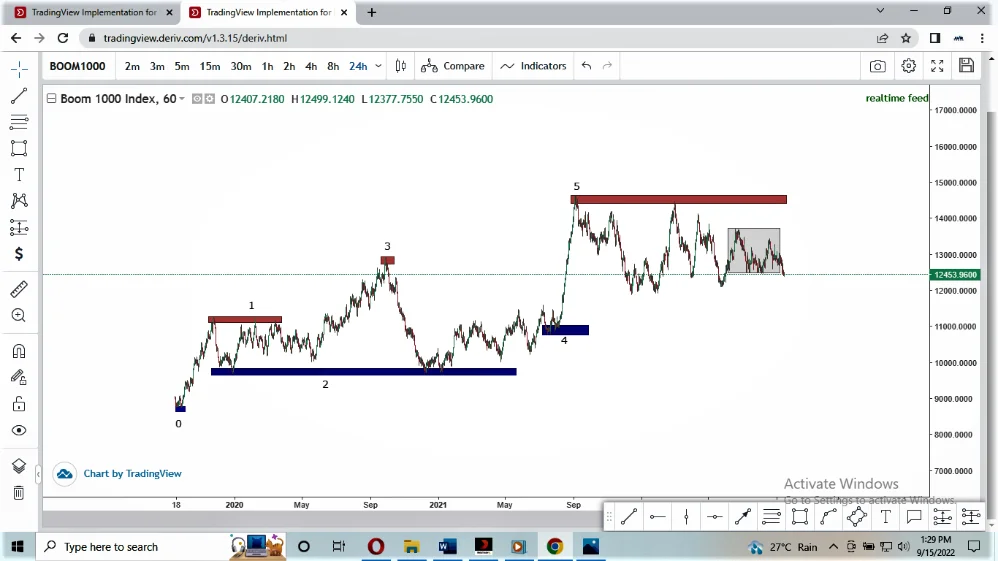The width and height of the screenshot is (998, 561).
Task: Grab the floating toolbar drag handle
Action: tap(609, 517)
